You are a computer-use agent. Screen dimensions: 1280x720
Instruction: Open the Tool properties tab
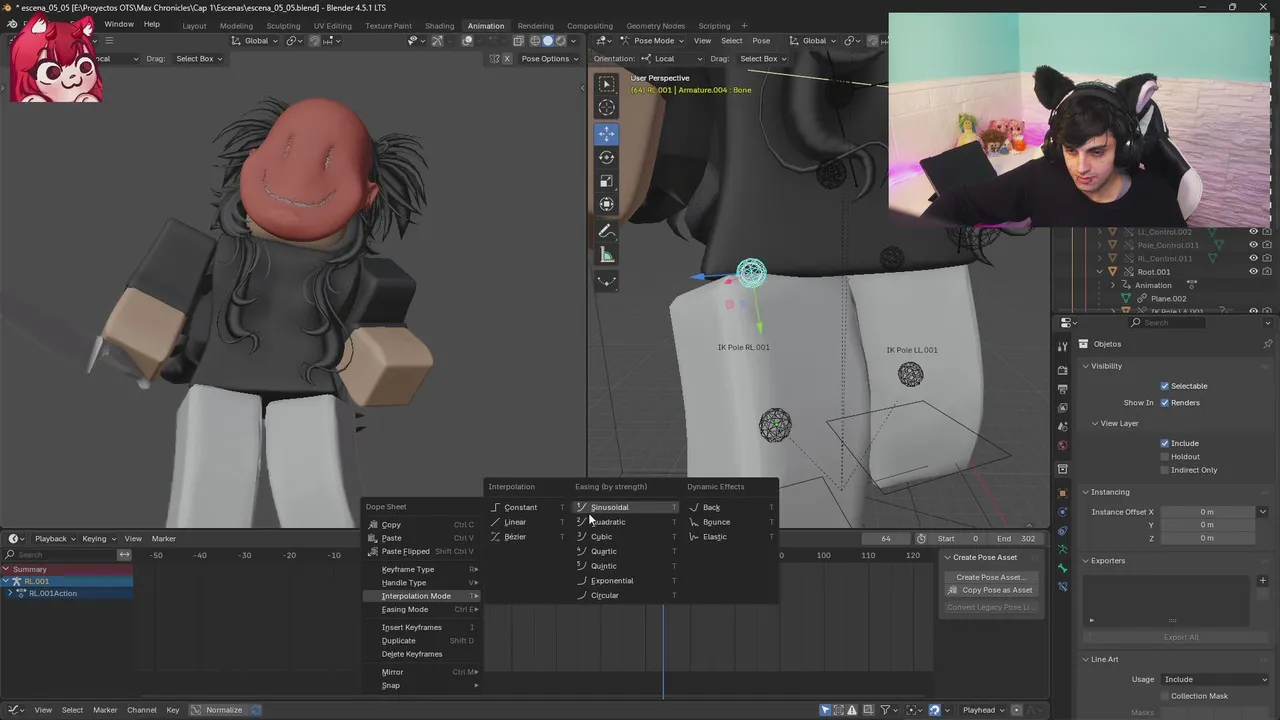tap(1062, 346)
